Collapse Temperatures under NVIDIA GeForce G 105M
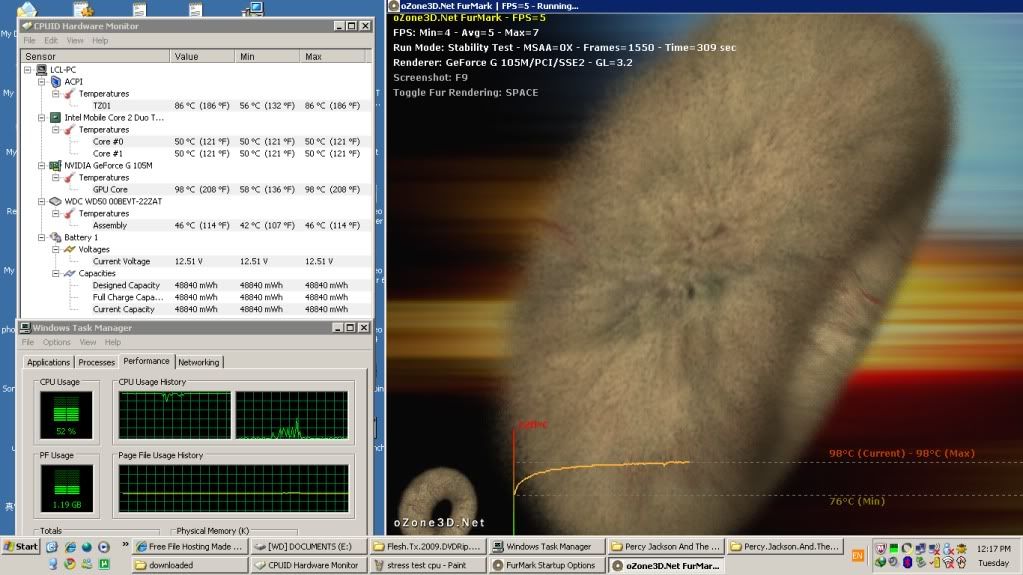Viewport: 1023px width, 575px height. (56, 178)
